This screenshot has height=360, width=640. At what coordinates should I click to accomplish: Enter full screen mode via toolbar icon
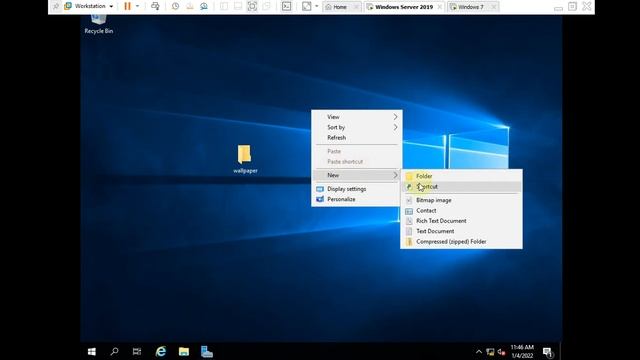(252, 6)
